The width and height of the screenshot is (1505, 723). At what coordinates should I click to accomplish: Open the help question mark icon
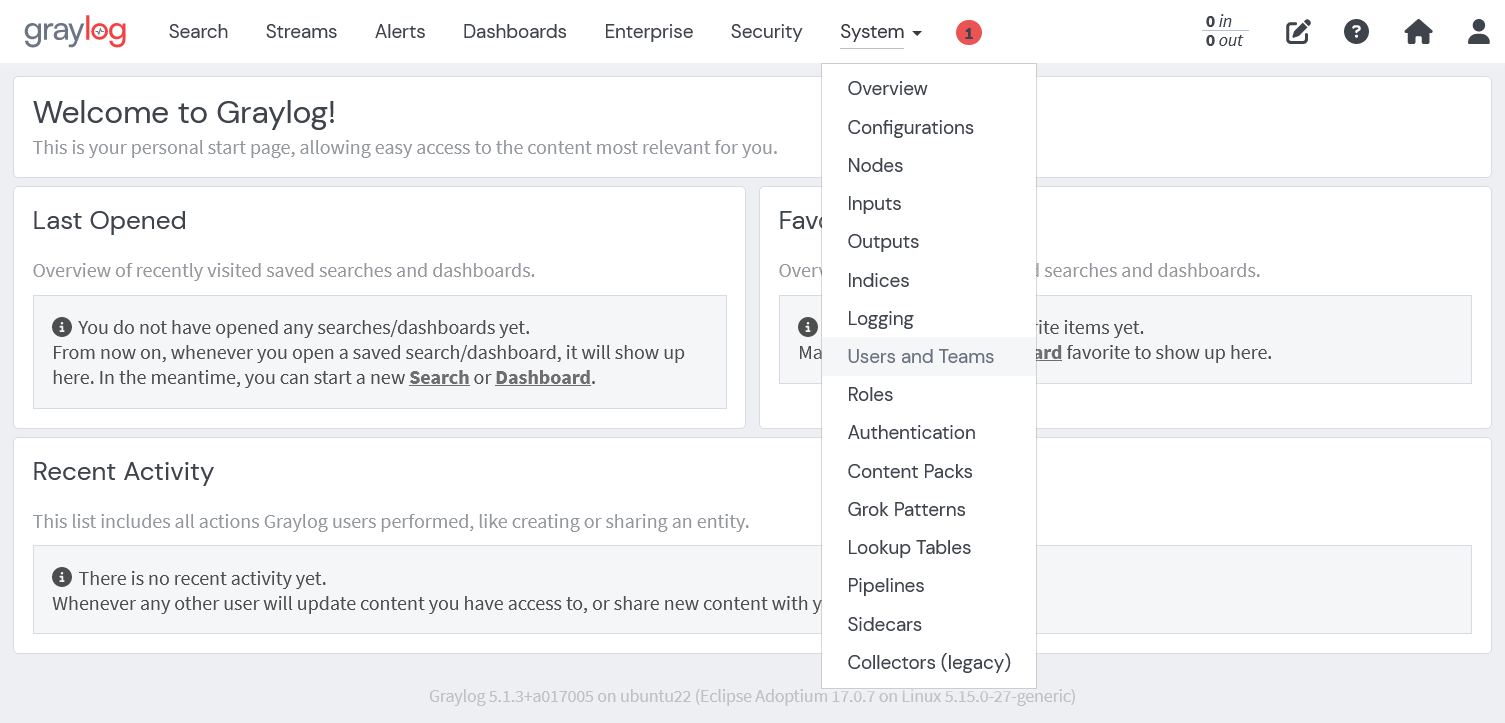(x=1356, y=32)
